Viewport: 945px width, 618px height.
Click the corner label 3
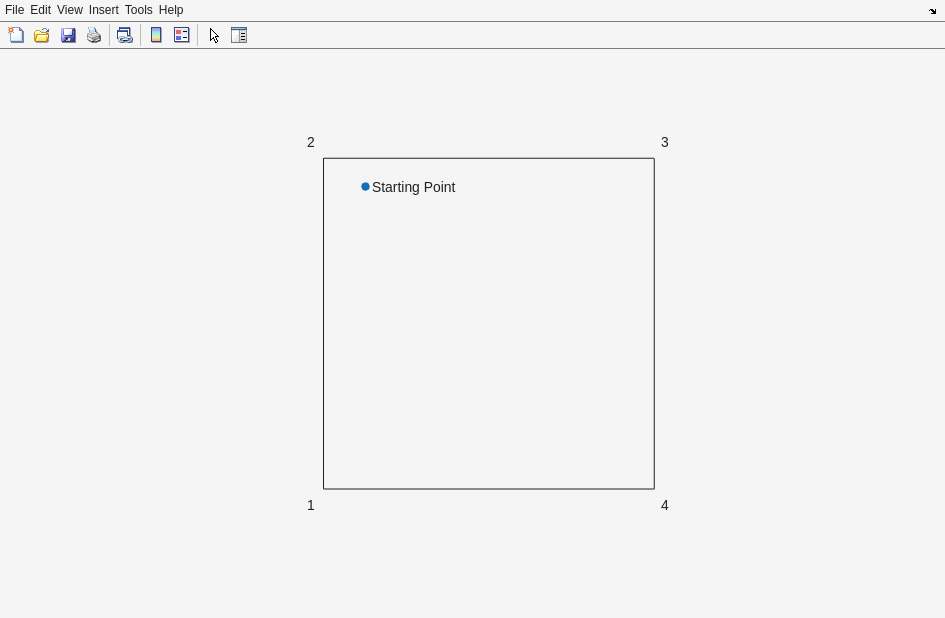[664, 142]
